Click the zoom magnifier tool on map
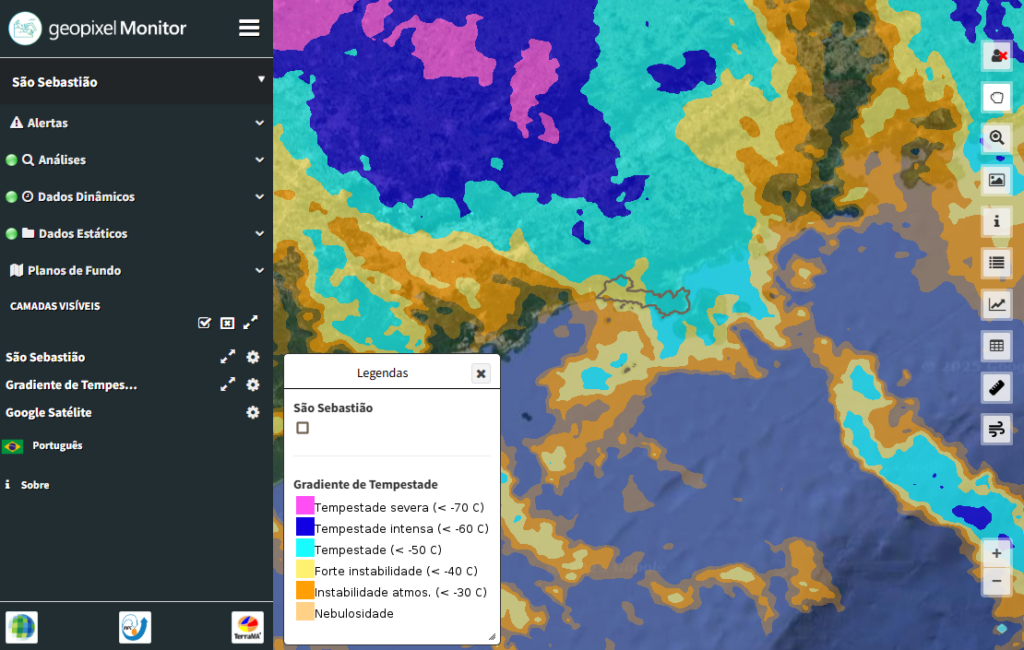Viewport: 1024px width, 650px height. (996, 138)
